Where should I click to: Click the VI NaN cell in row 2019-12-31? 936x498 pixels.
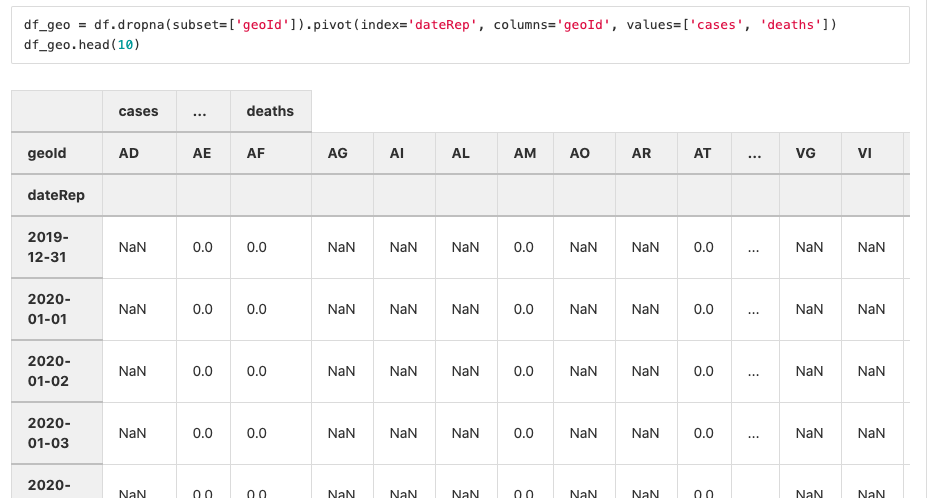point(872,247)
